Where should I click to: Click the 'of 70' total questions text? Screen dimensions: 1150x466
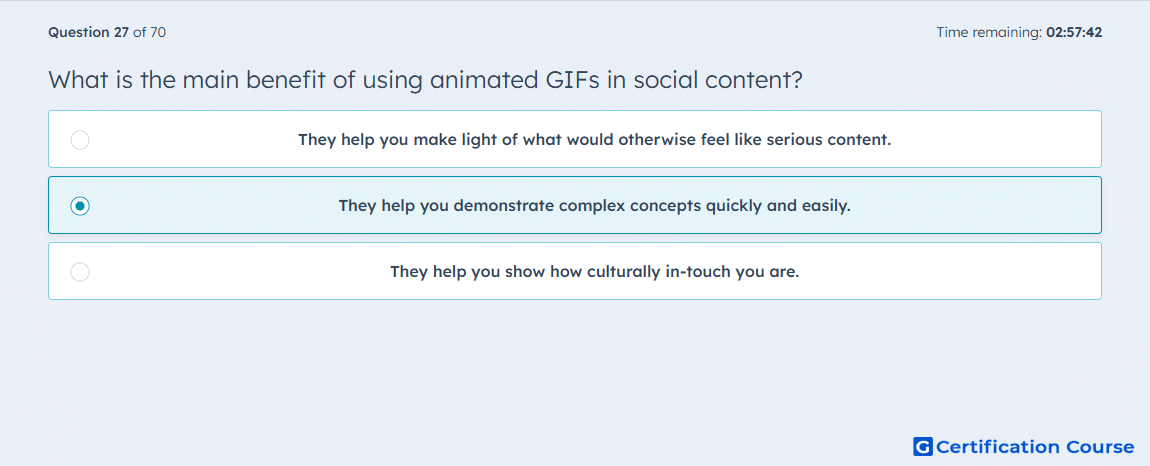click(x=149, y=32)
